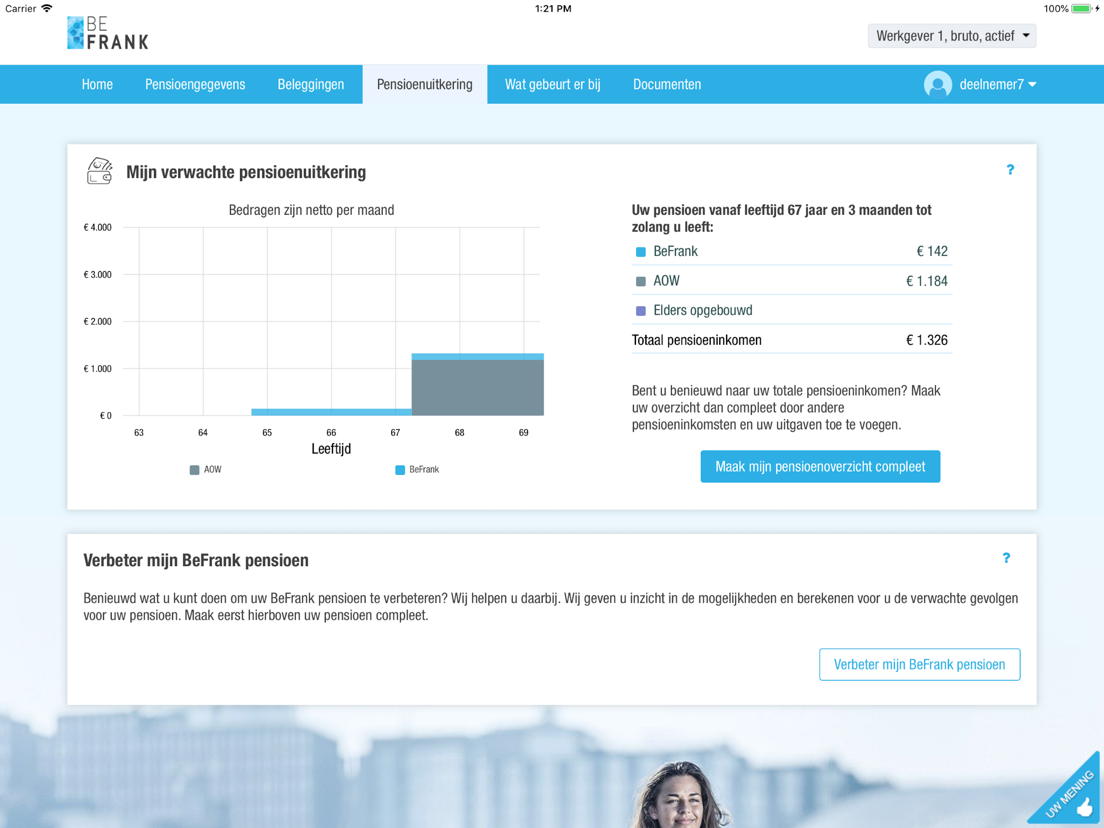Image resolution: width=1104 pixels, height=828 pixels.
Task: Click the € 4.000 axis value
Action: pyautogui.click(x=97, y=227)
